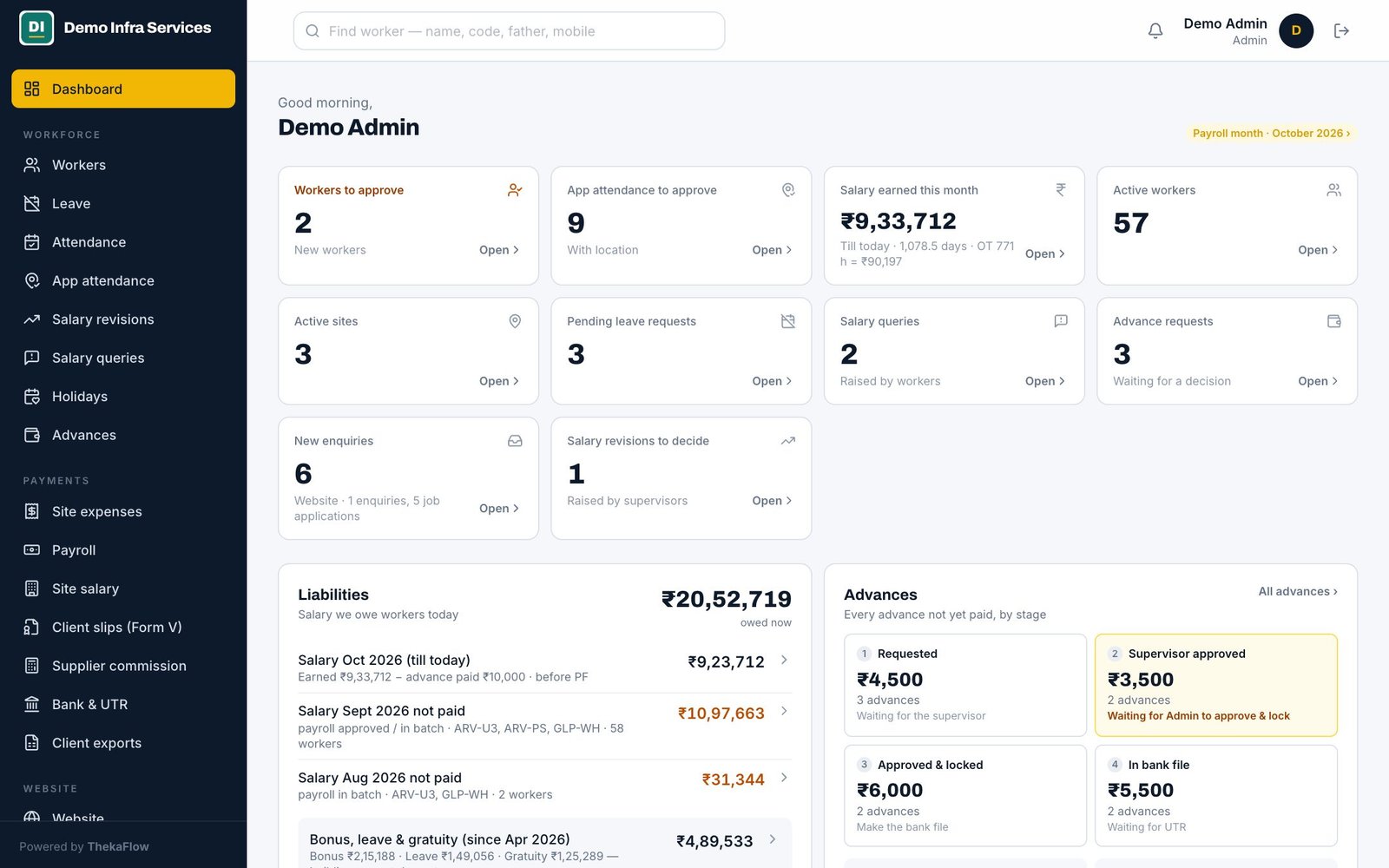Screen dimensions: 1389x868
Task: Expand Salary Aug 2026 not paid chevron
Action: point(784,778)
